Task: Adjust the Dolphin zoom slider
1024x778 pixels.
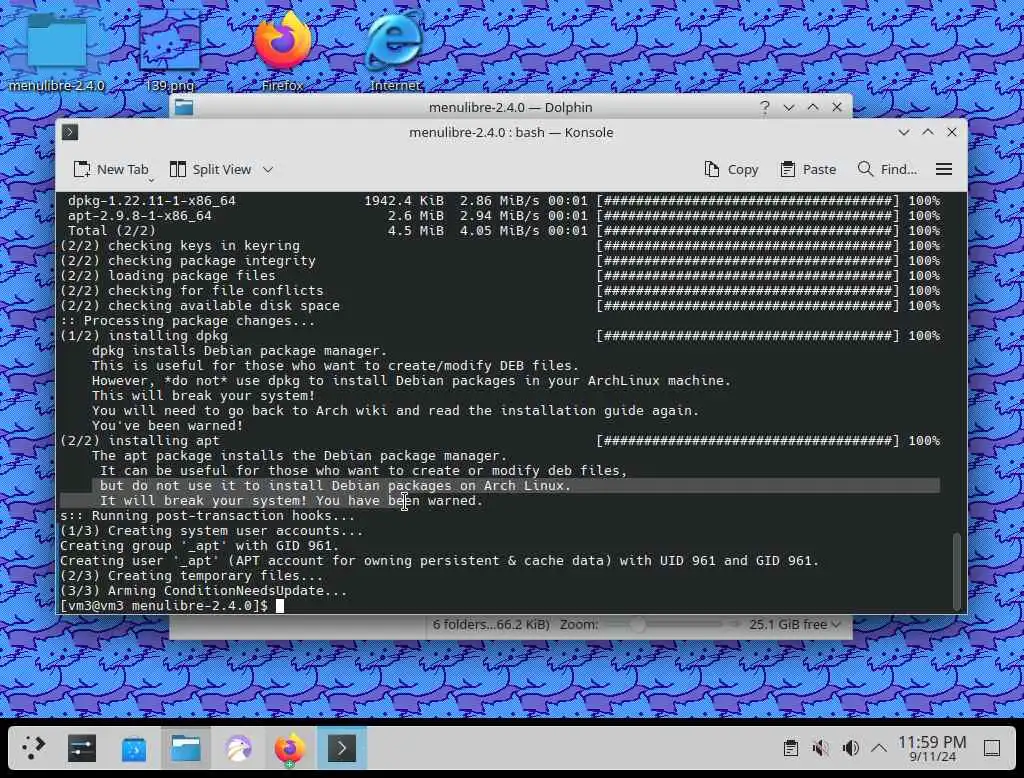Action: (673, 624)
